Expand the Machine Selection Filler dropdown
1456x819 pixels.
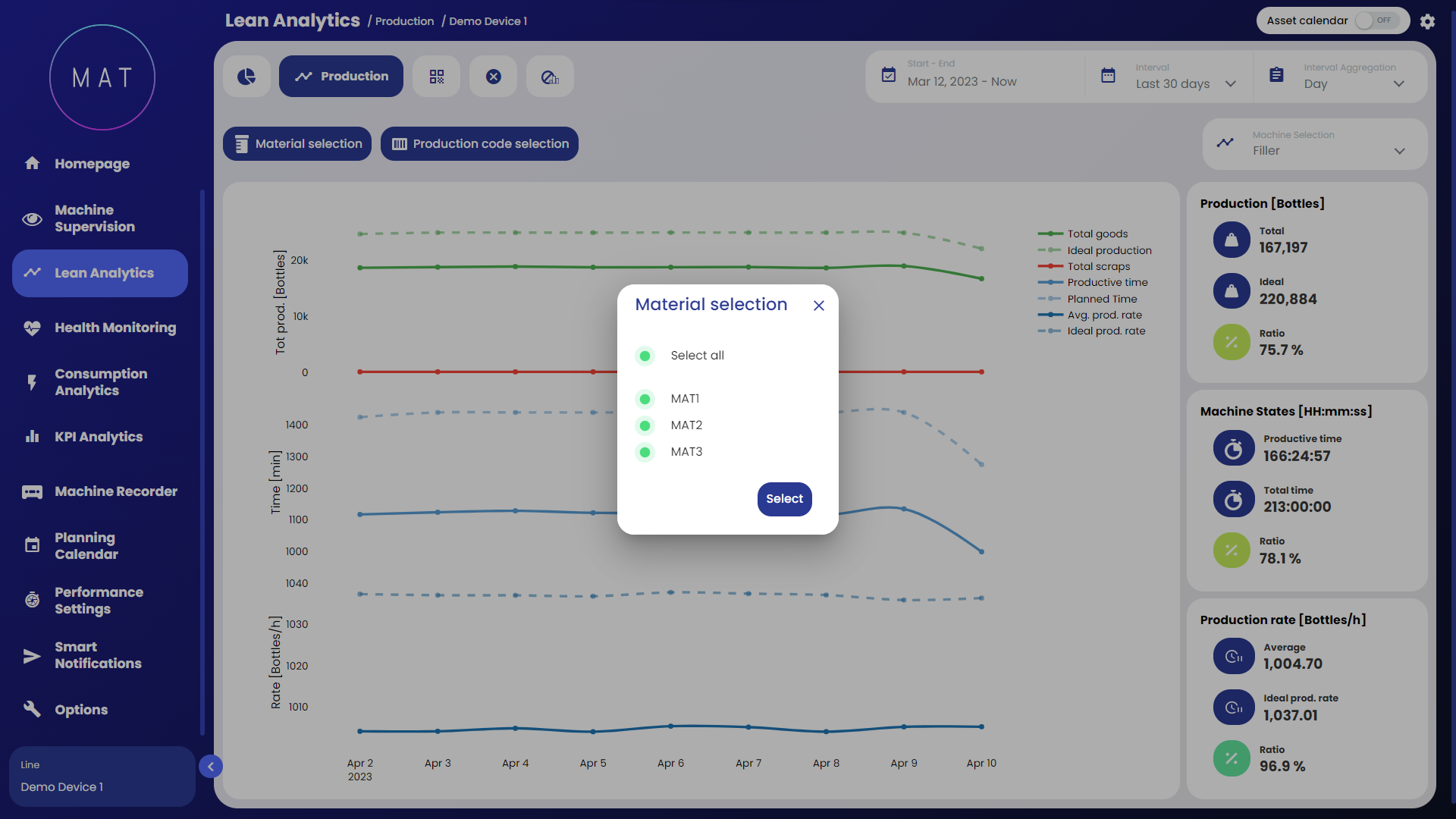(1327, 150)
